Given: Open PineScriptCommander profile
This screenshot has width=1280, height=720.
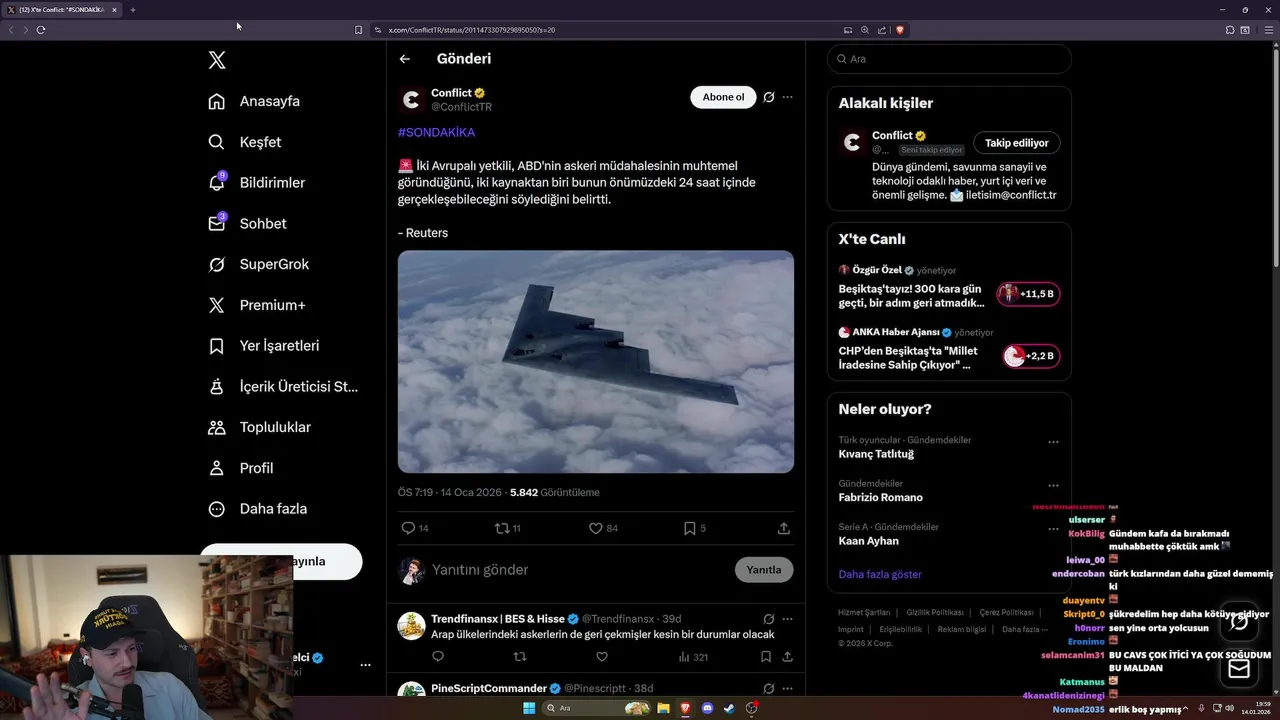Looking at the screenshot, I should (488, 688).
